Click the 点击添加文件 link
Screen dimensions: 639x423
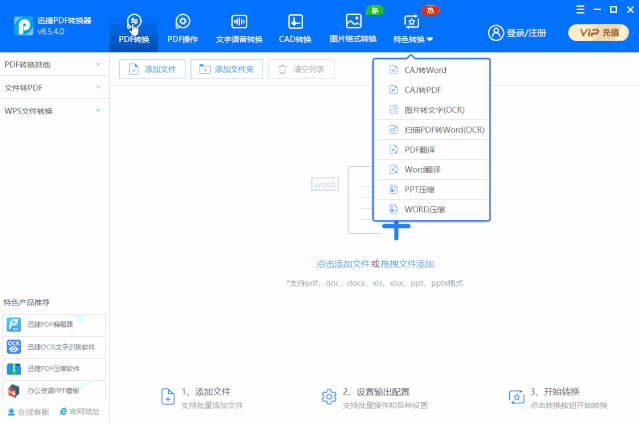click(343, 264)
